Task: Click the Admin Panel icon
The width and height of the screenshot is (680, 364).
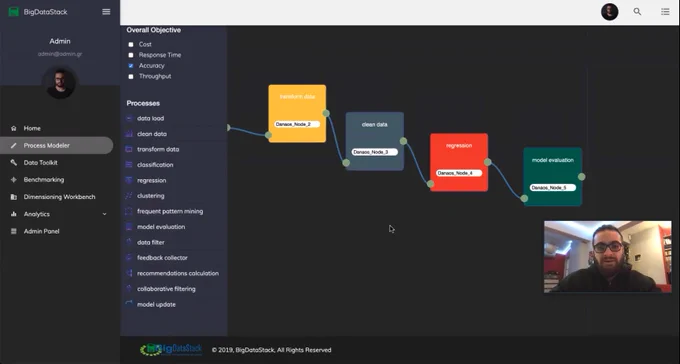Action: (13, 231)
